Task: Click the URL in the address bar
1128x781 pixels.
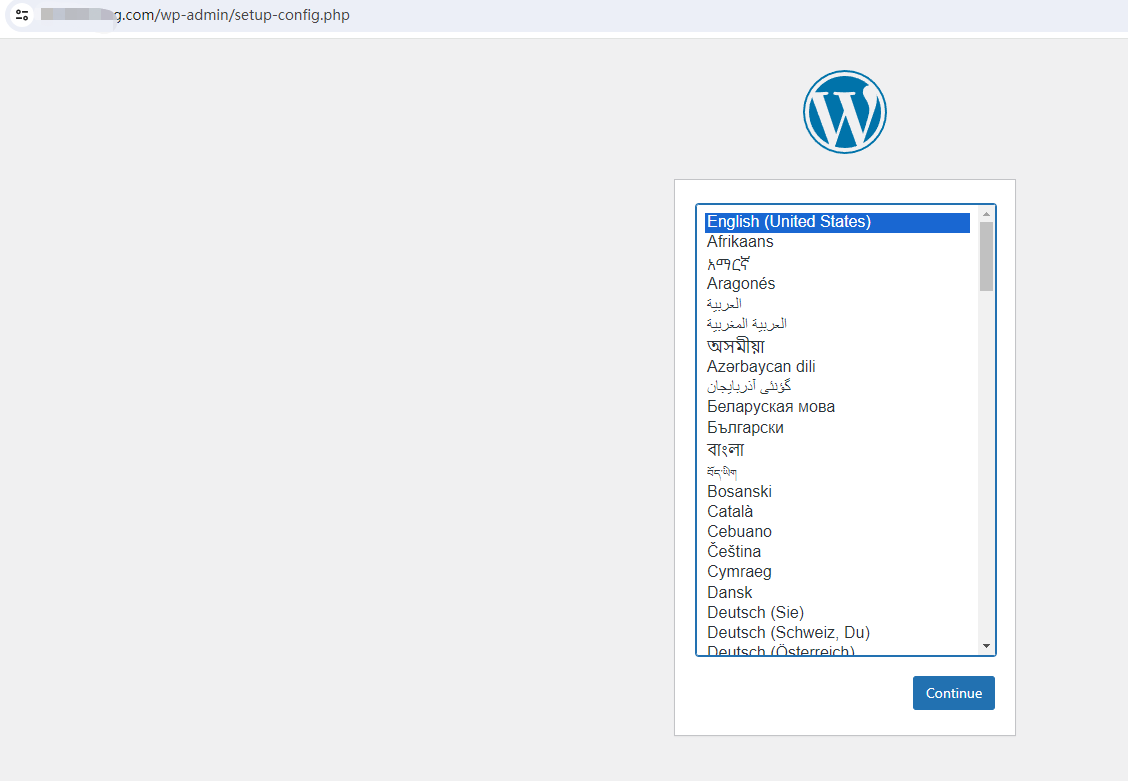Action: point(195,15)
